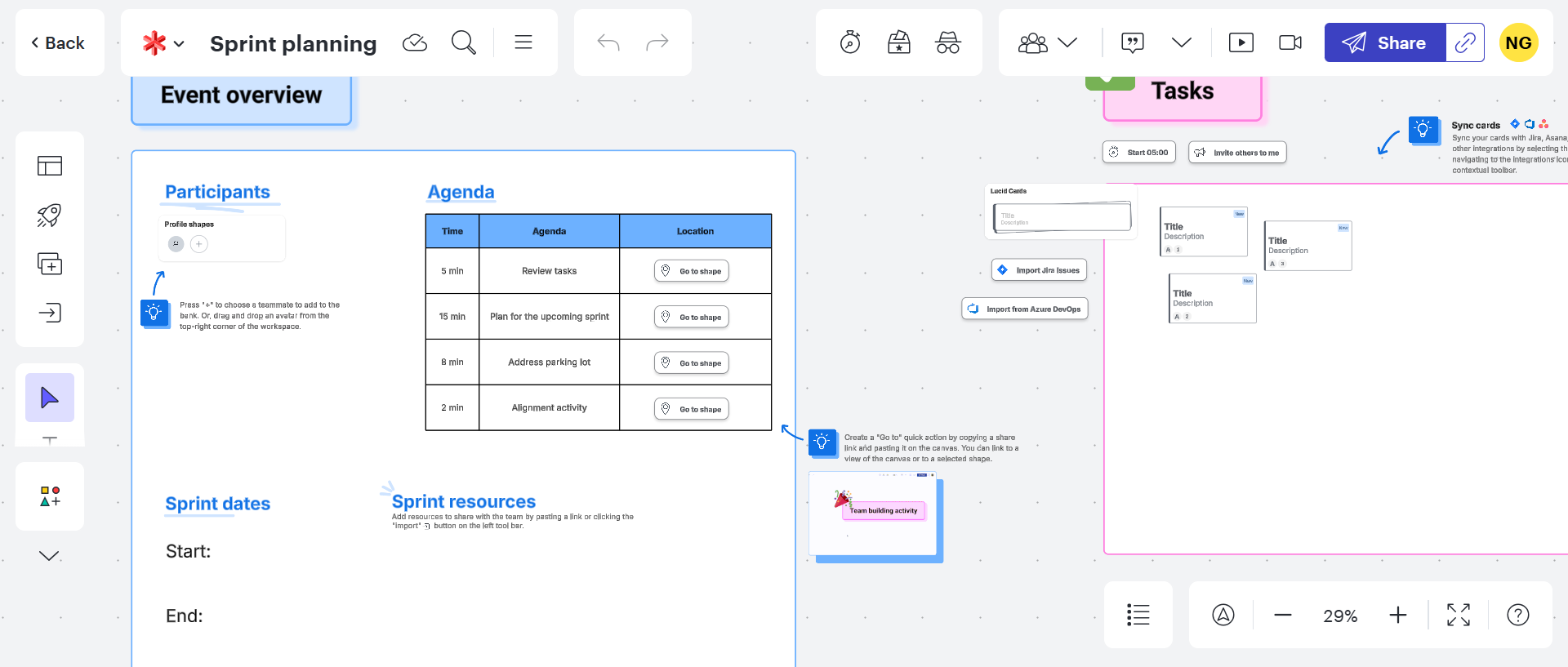Image resolution: width=1568 pixels, height=667 pixels.
Task: Click the 'Review tasks' agenda cell
Action: (x=549, y=271)
